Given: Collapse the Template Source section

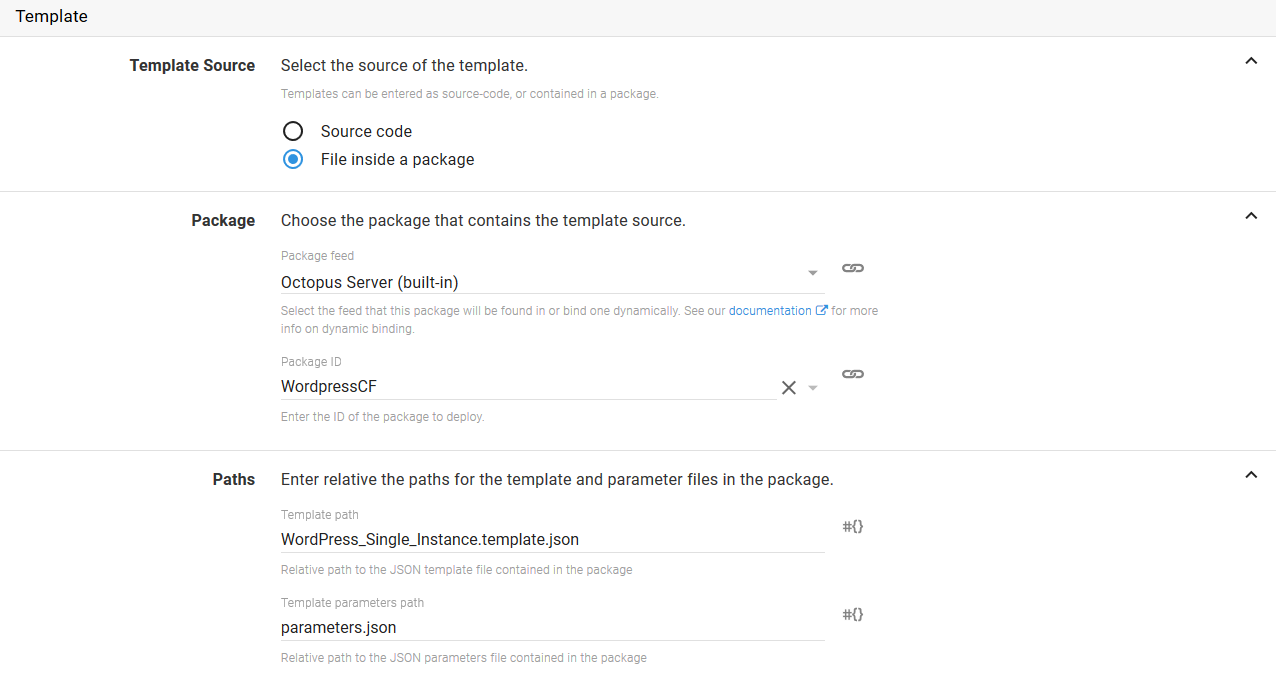Looking at the screenshot, I should click(1250, 61).
